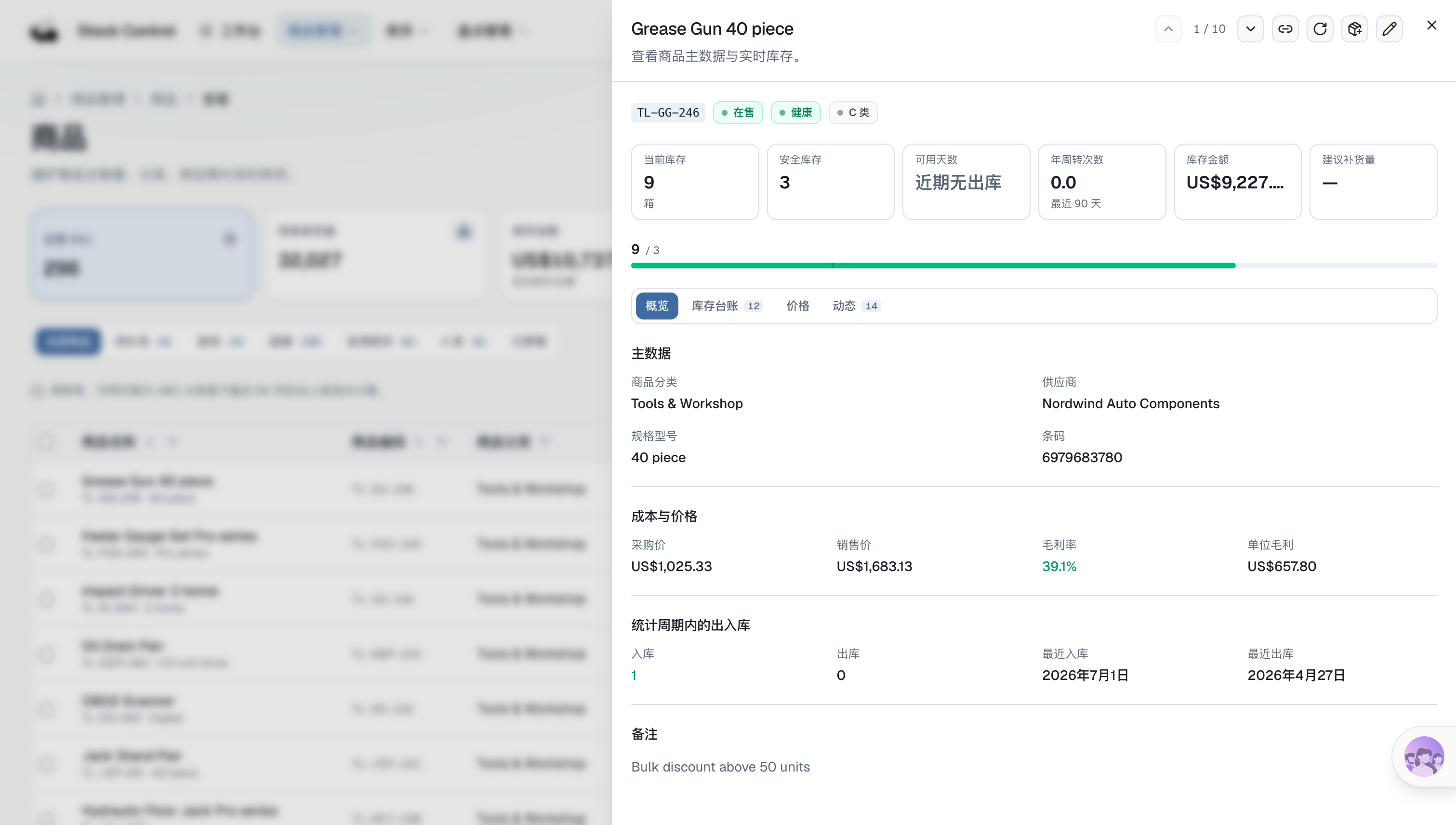Click unit margin US$657.80
This screenshot has width=1456, height=825.
pyautogui.click(x=1281, y=566)
